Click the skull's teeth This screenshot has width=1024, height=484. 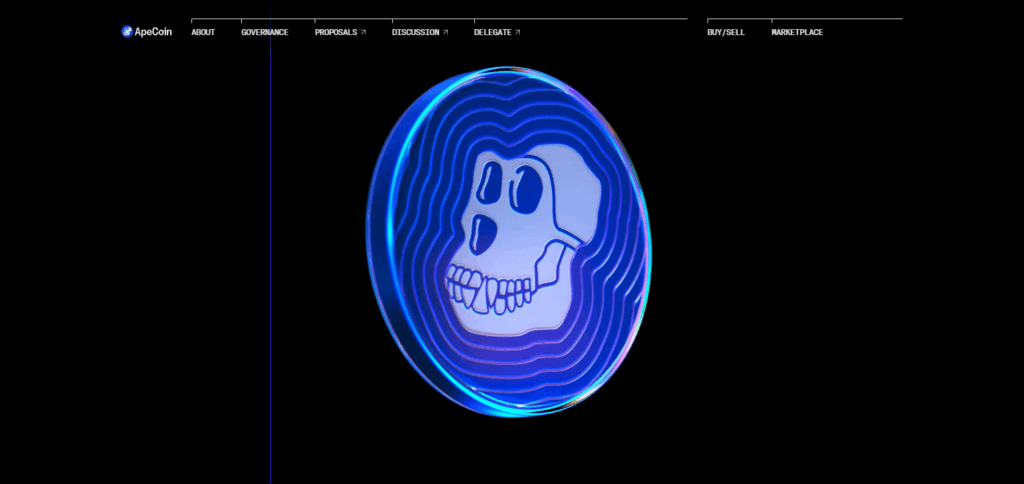coord(490,291)
